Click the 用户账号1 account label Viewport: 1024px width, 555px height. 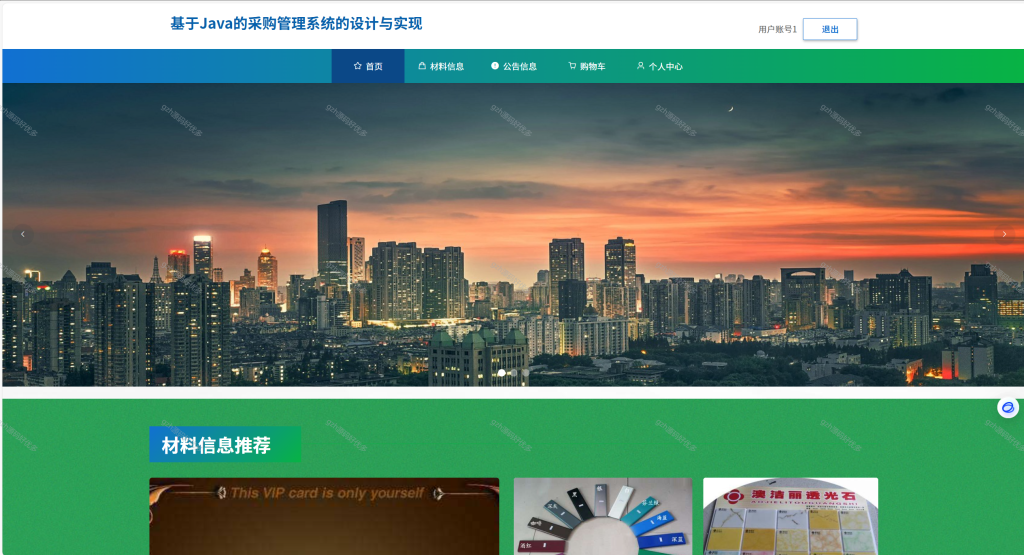[777, 29]
